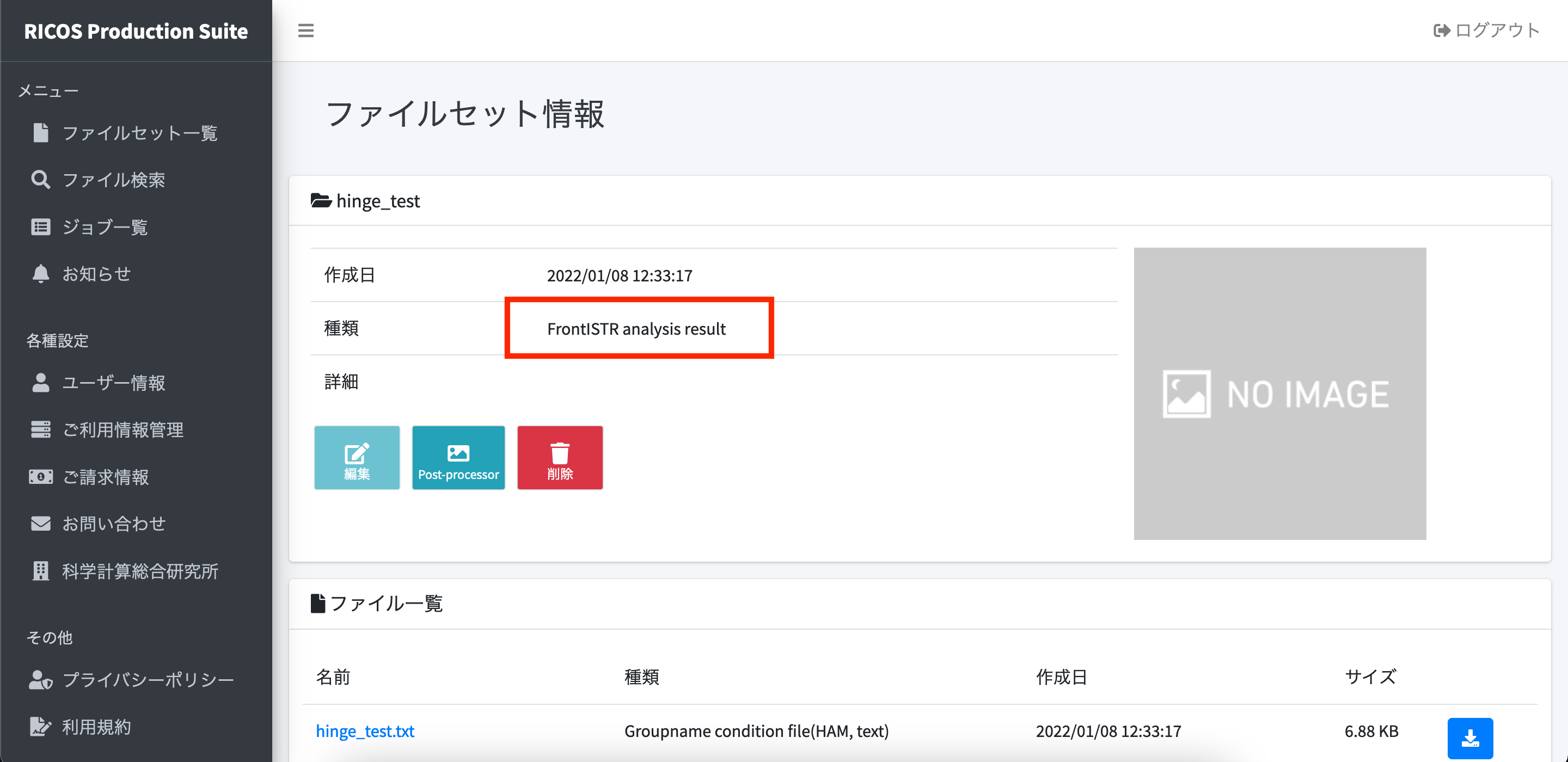Image resolution: width=1568 pixels, height=762 pixels.
Task: Open ジョブ一覧 job list
Action: [x=105, y=227]
